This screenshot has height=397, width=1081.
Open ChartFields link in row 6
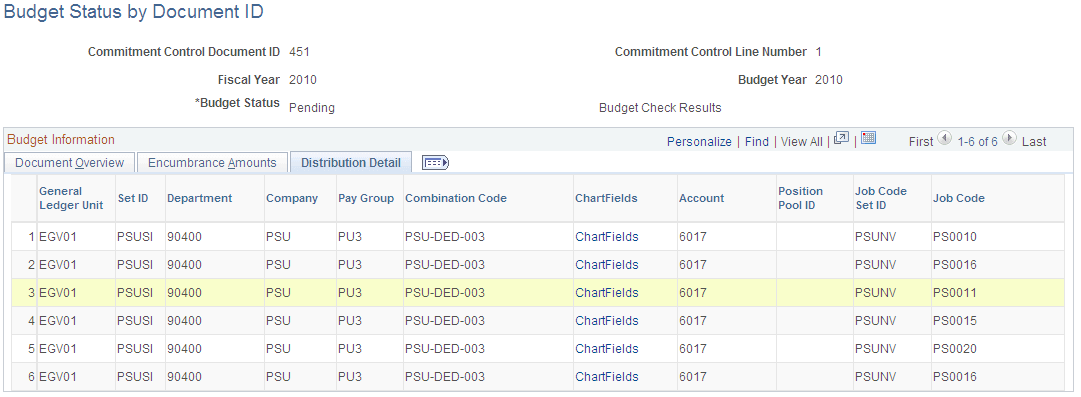click(x=607, y=377)
